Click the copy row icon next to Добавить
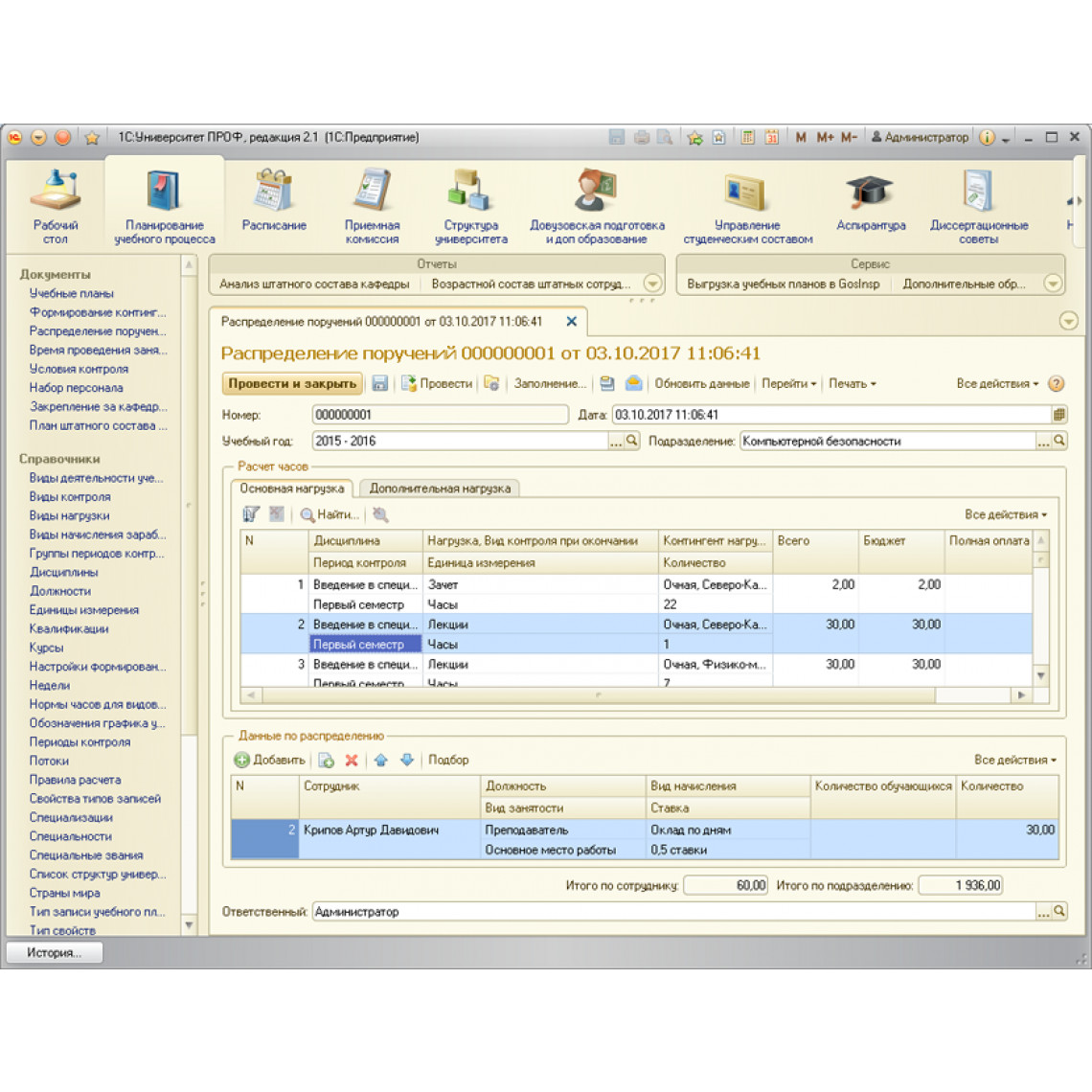1092x1092 pixels. (x=326, y=760)
